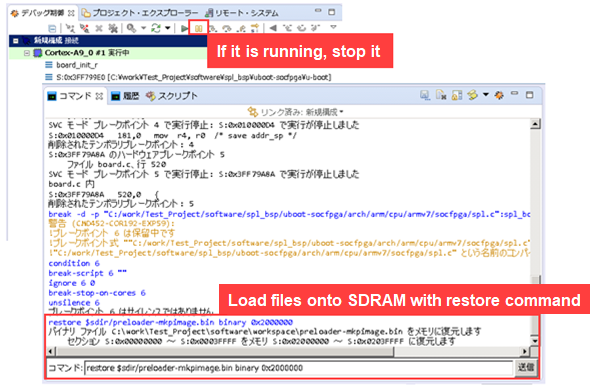The image size is (591, 385).
Task: Click the Interrupt (pause) button in the debug toolbar
Action: (199, 28)
